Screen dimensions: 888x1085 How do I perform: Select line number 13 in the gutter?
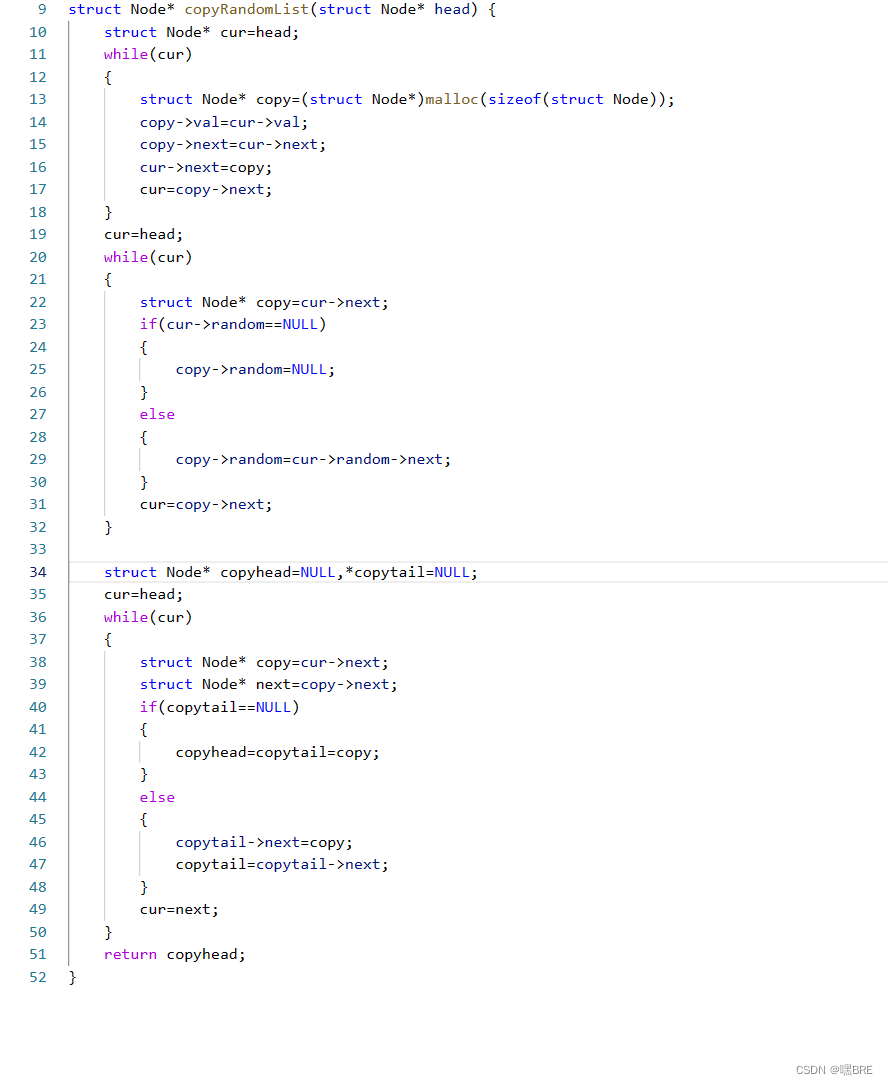pyautogui.click(x=38, y=100)
